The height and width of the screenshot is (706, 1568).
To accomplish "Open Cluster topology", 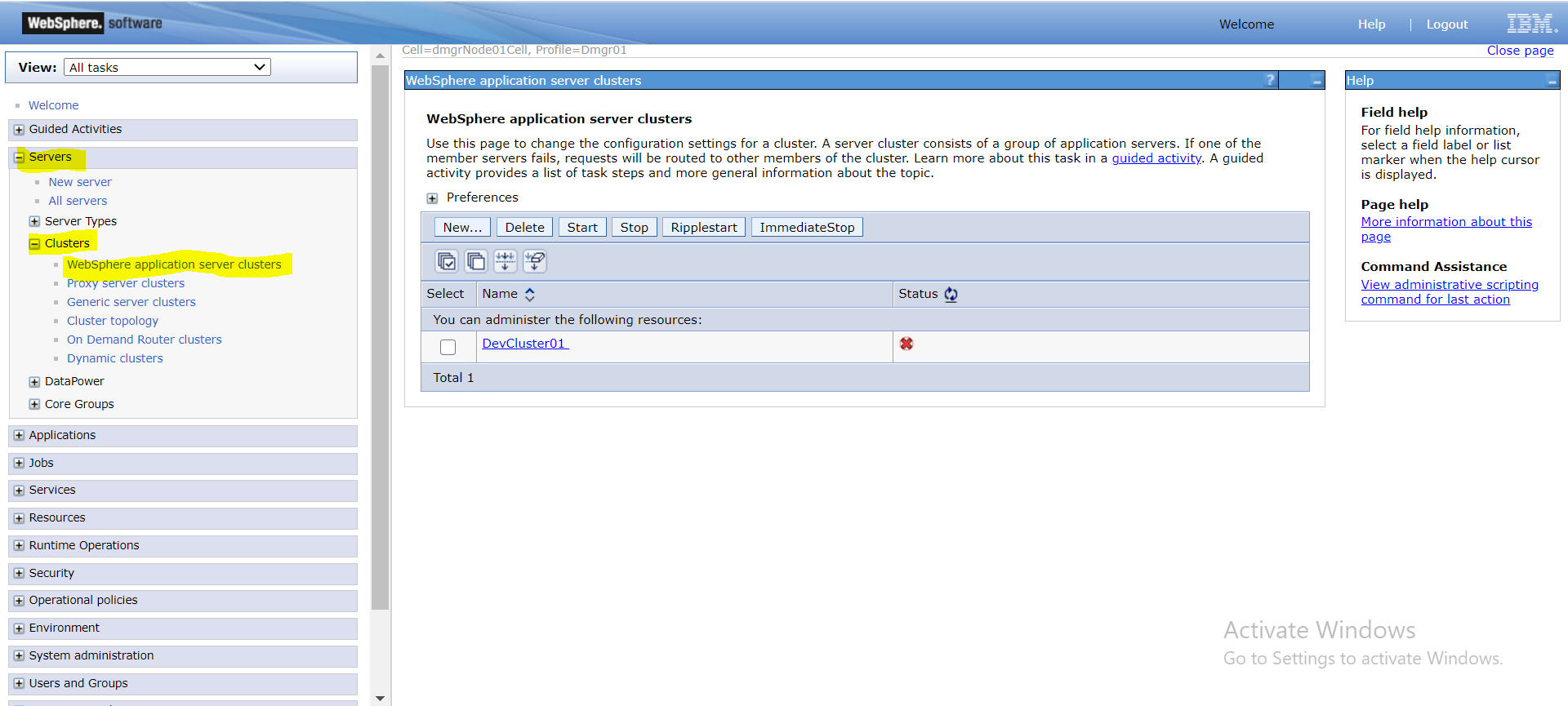I will click(113, 321).
